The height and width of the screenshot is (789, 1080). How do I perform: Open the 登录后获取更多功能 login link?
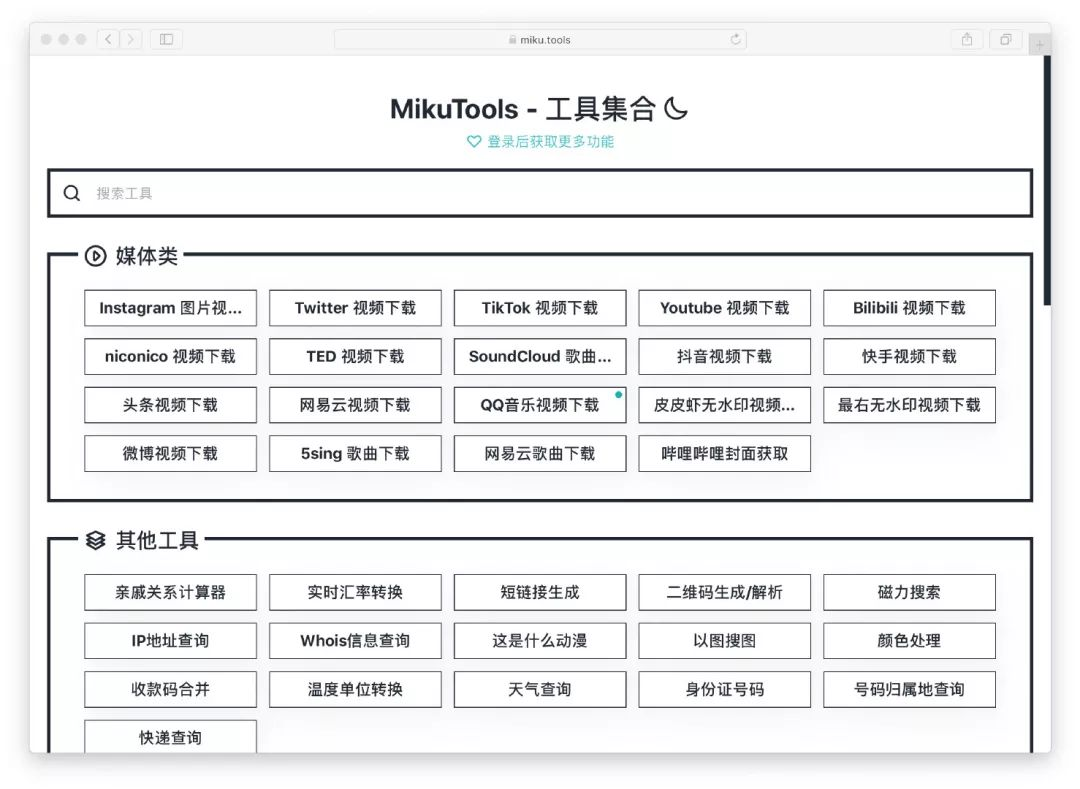pos(550,142)
